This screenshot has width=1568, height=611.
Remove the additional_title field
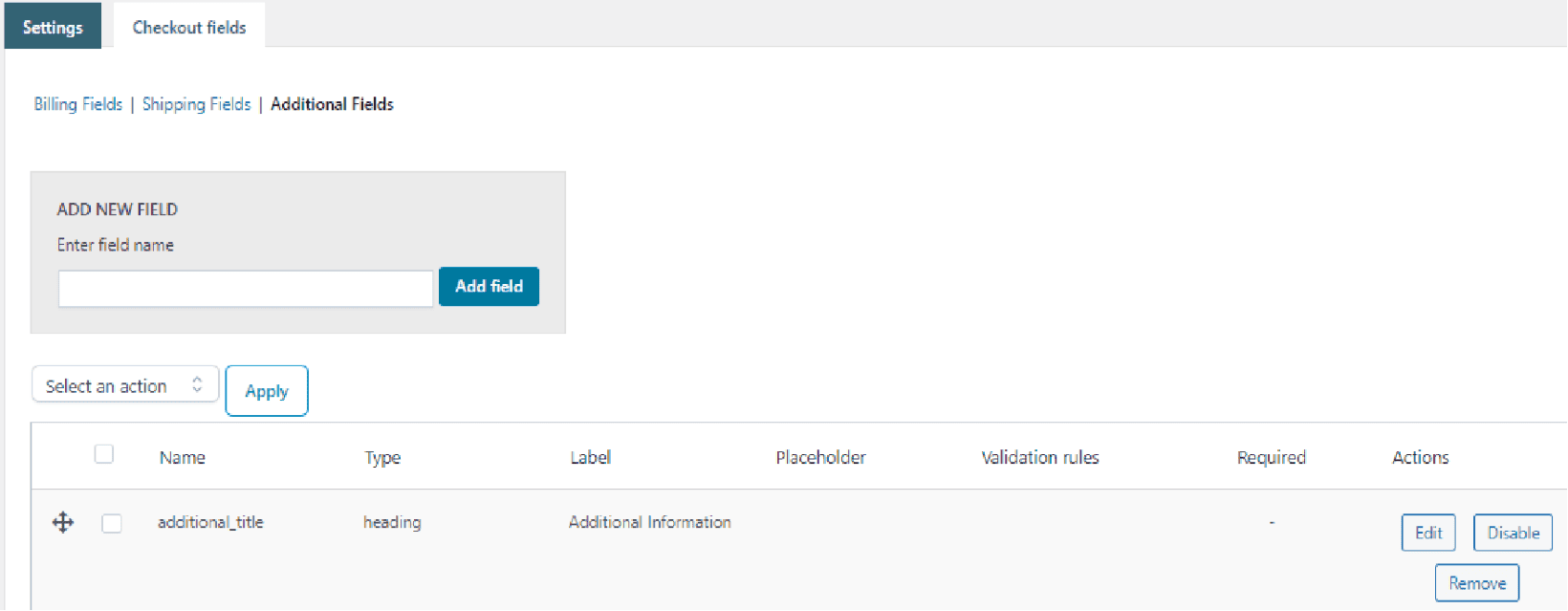point(1476,582)
